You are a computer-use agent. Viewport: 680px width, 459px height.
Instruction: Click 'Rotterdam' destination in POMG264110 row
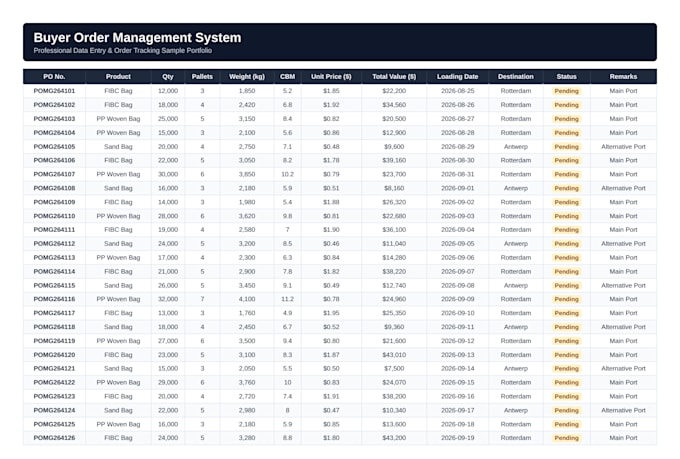pyautogui.click(x=516, y=216)
